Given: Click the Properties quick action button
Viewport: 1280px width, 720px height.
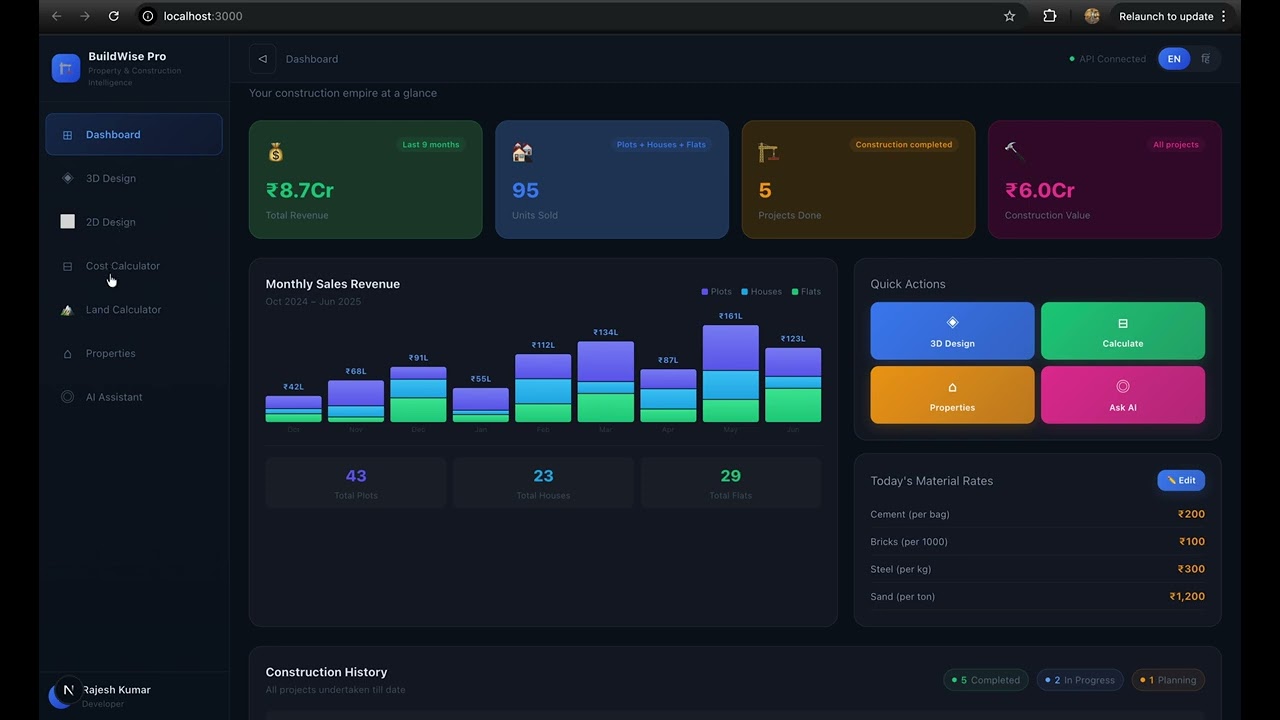Looking at the screenshot, I should click(x=952, y=395).
